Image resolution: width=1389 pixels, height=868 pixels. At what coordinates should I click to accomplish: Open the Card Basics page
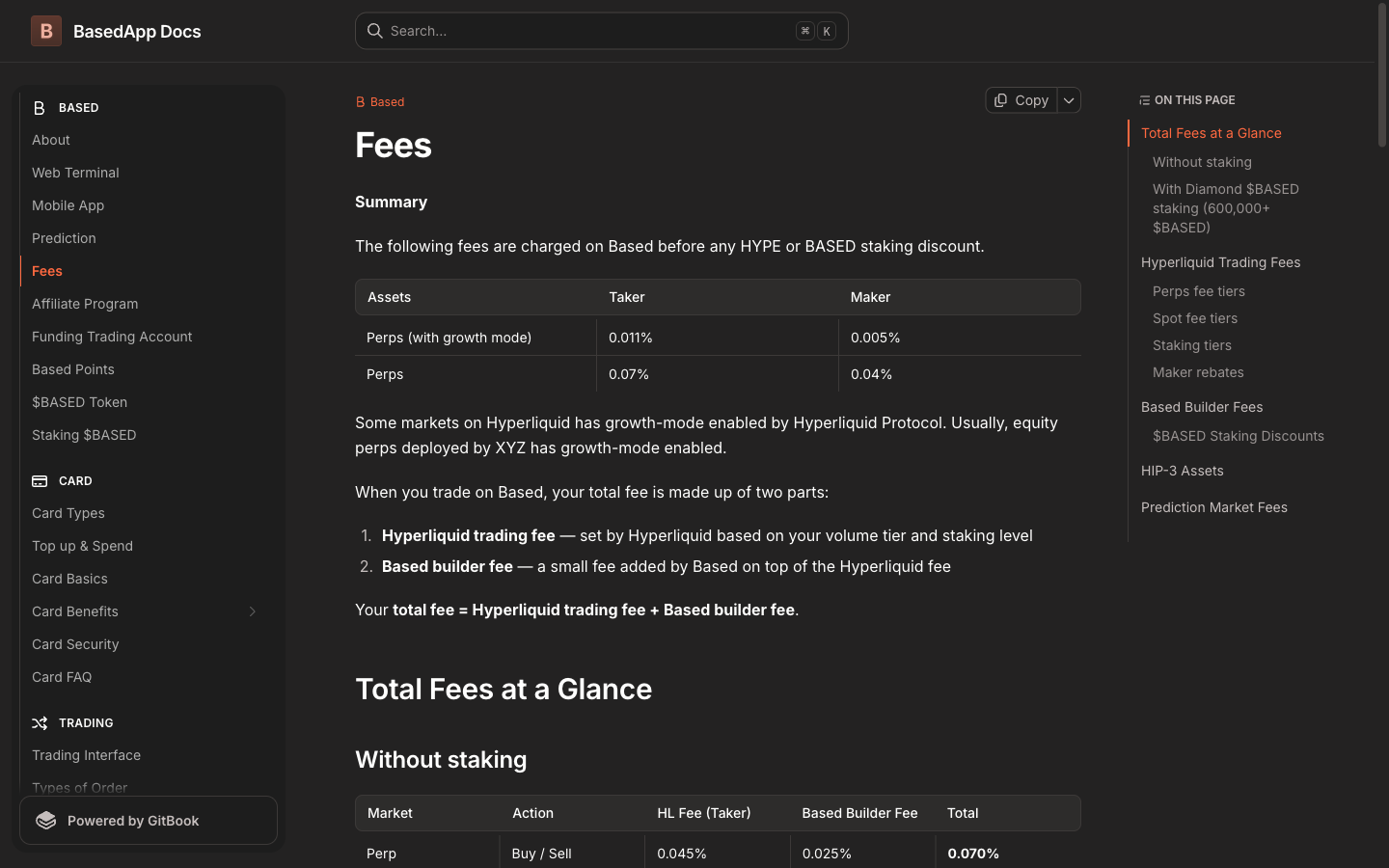(x=149, y=579)
